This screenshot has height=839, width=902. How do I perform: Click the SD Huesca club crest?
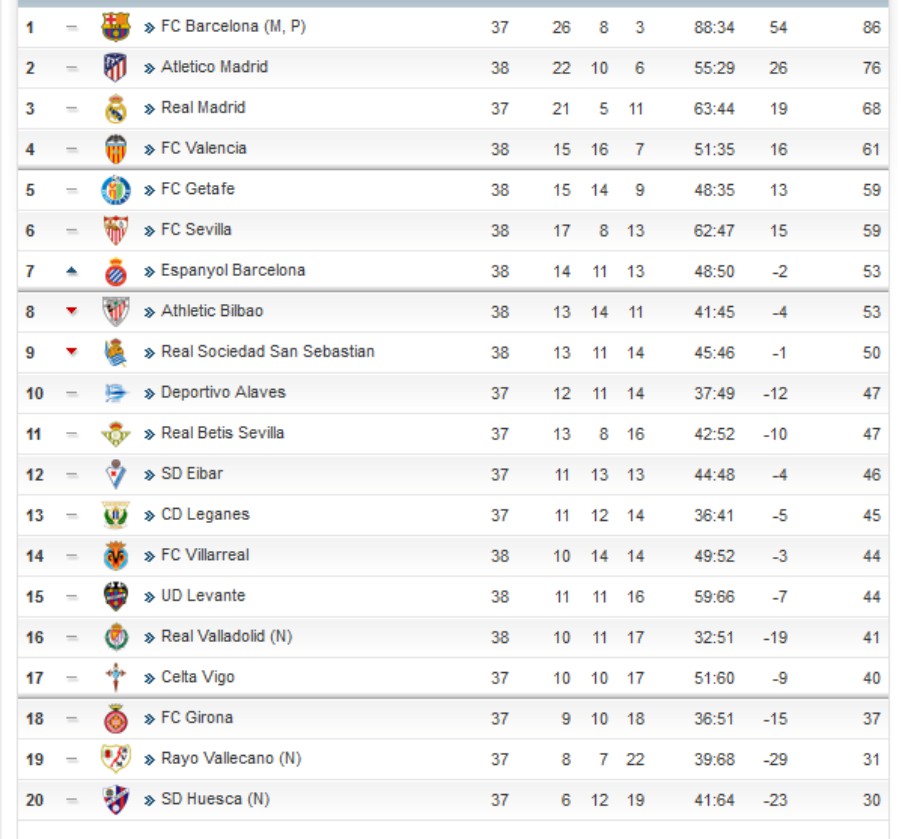tap(116, 800)
